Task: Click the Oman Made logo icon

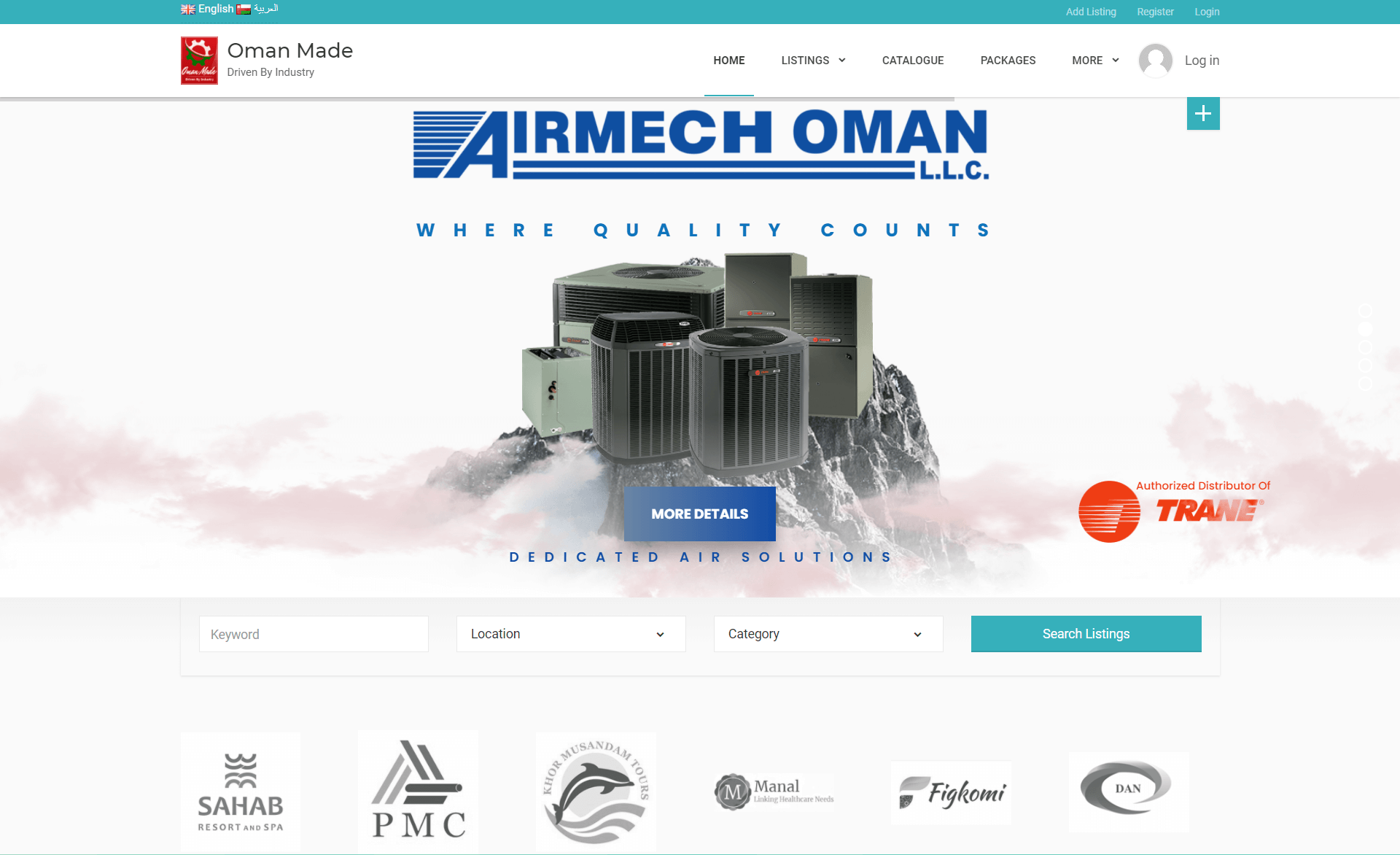Action: 199,61
